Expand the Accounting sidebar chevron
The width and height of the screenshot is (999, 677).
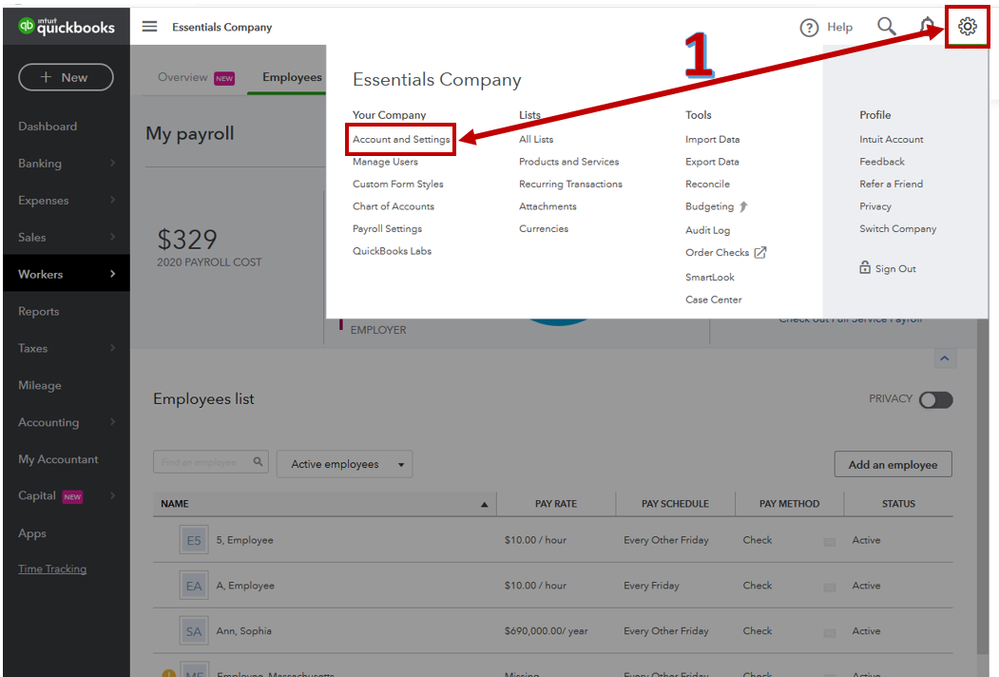[113, 422]
